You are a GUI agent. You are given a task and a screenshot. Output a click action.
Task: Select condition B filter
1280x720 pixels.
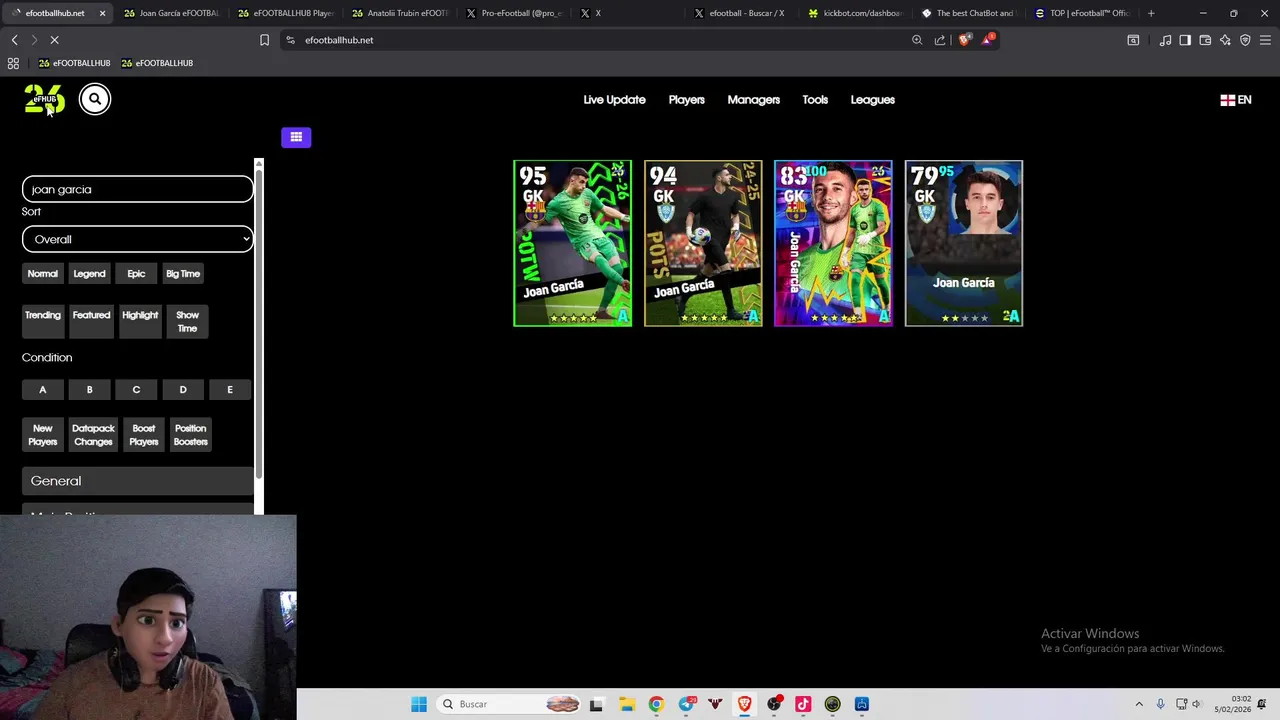tap(89, 390)
